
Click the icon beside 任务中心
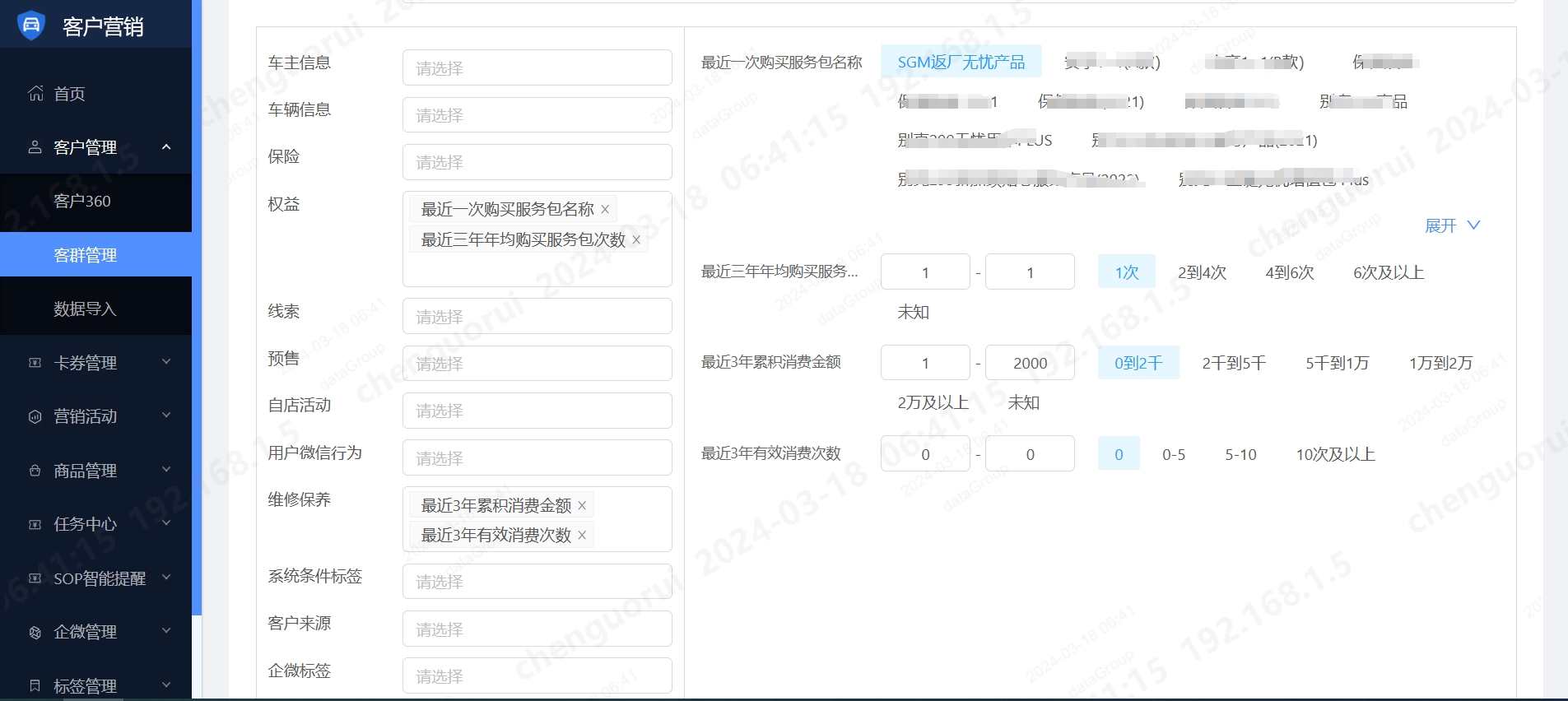pyautogui.click(x=35, y=524)
